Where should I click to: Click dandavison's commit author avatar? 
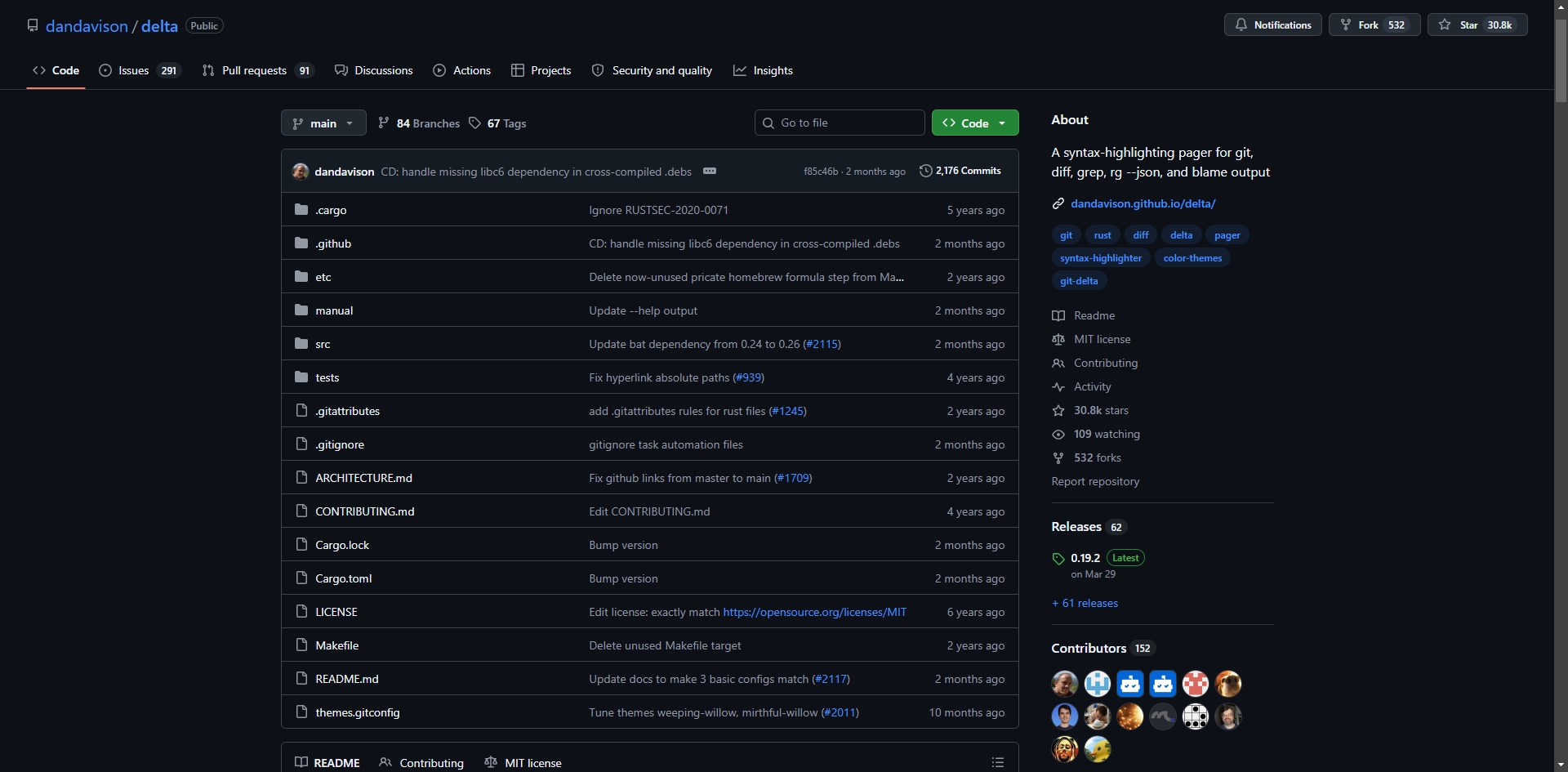click(301, 172)
